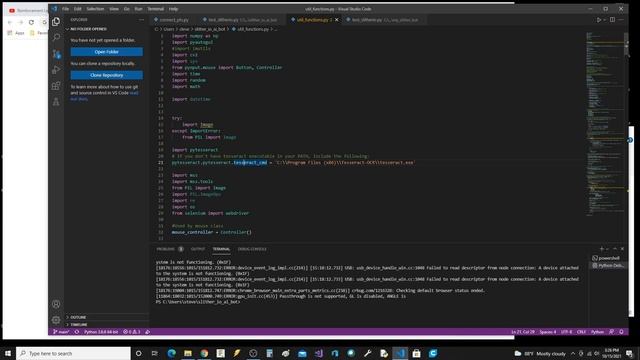Open the Help menu
640x360 pixels.
[x=173, y=9]
